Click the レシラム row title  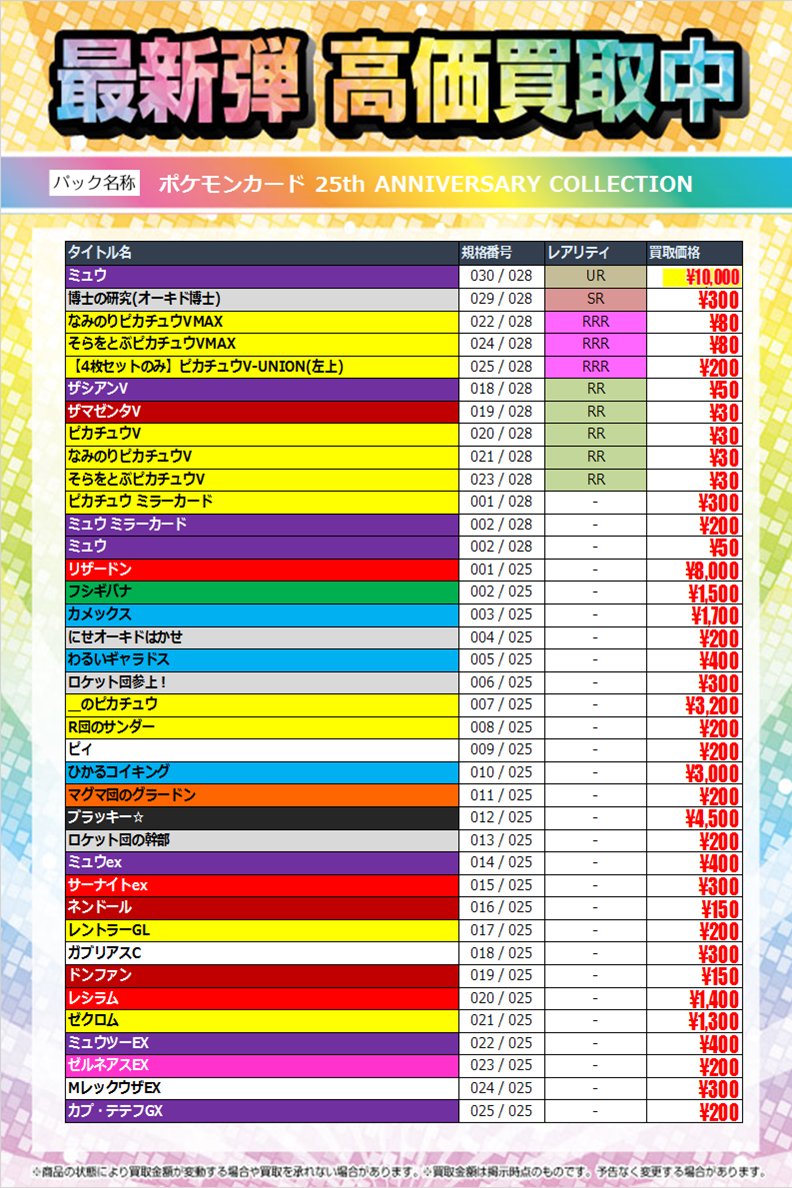pos(261,997)
